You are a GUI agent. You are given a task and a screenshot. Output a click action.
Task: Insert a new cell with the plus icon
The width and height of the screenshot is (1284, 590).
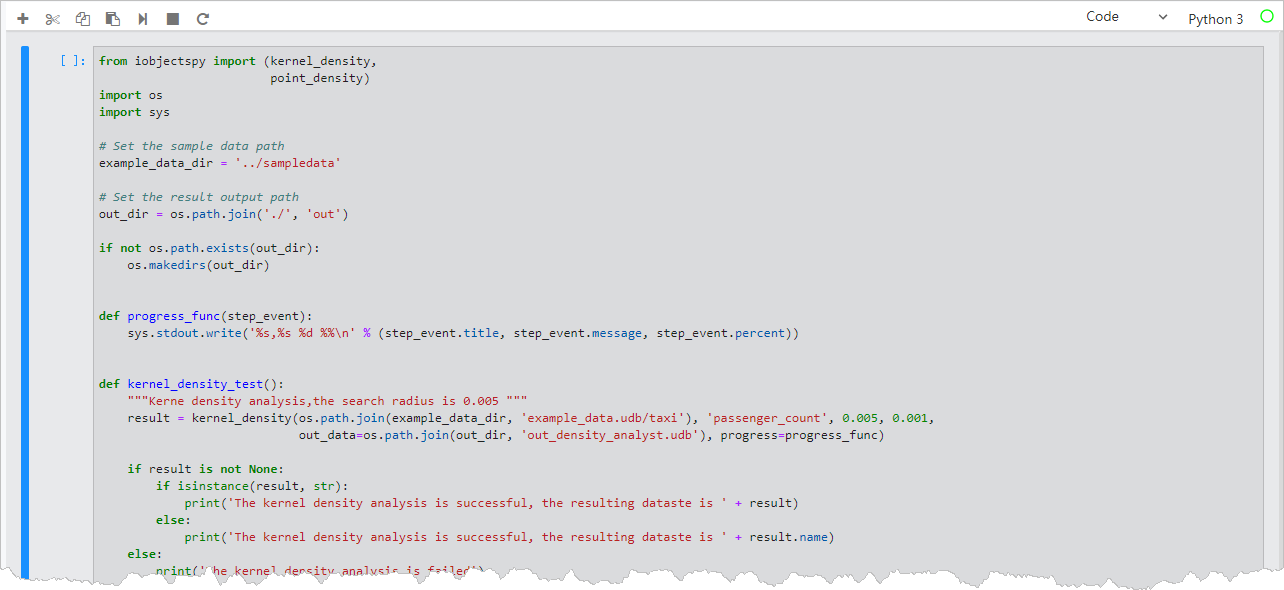coord(23,19)
